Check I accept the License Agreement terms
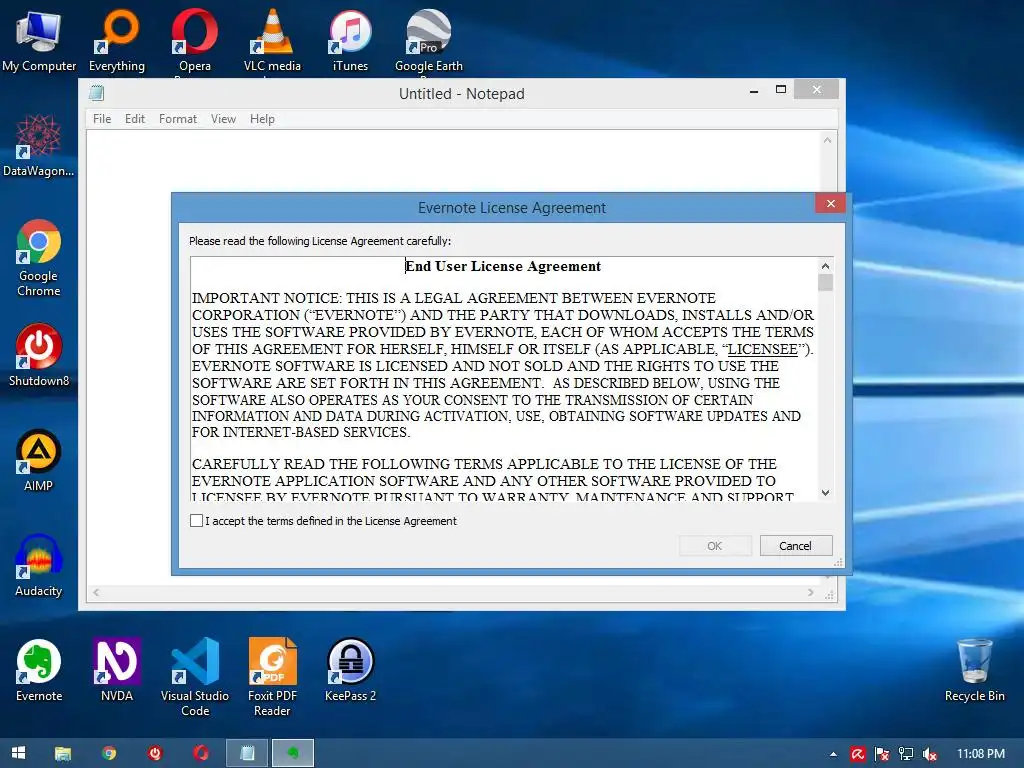This screenshot has height=768, width=1024. pyautogui.click(x=196, y=520)
